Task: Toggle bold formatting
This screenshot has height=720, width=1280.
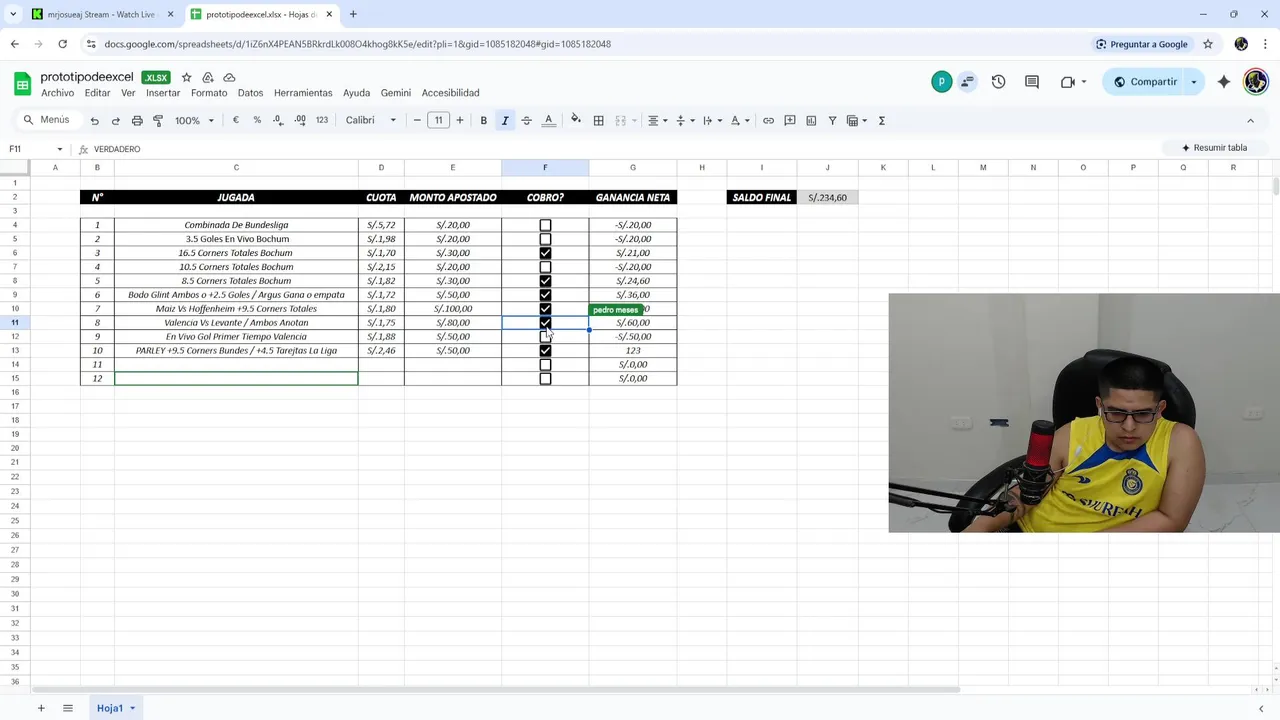Action: pos(483,120)
